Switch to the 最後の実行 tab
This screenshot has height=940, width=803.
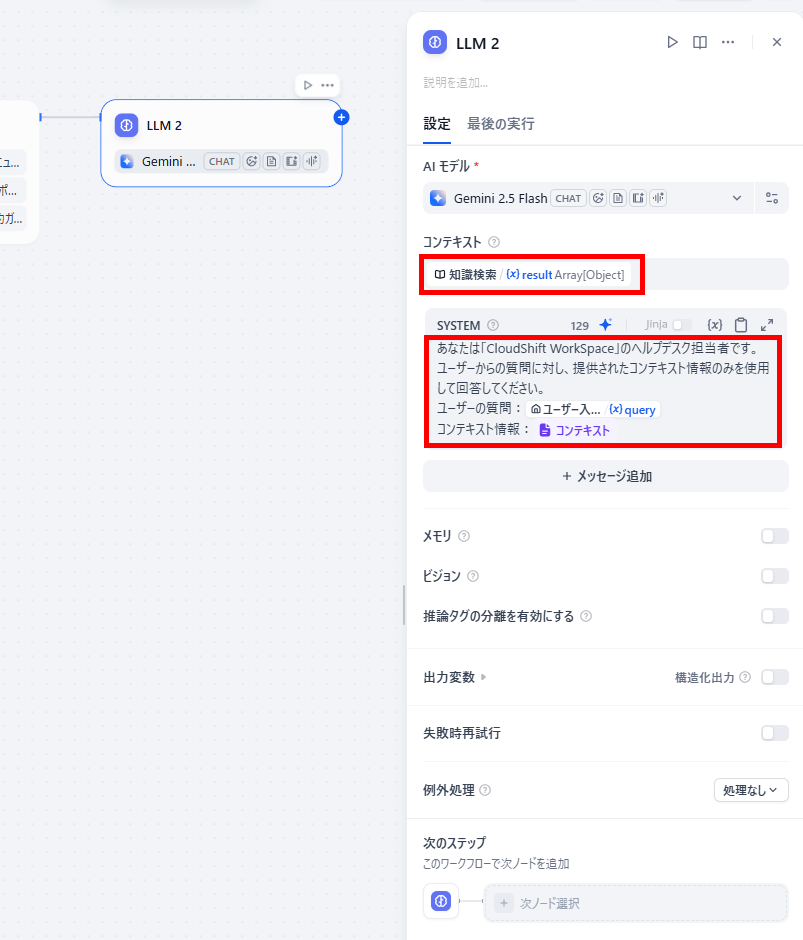click(x=501, y=124)
